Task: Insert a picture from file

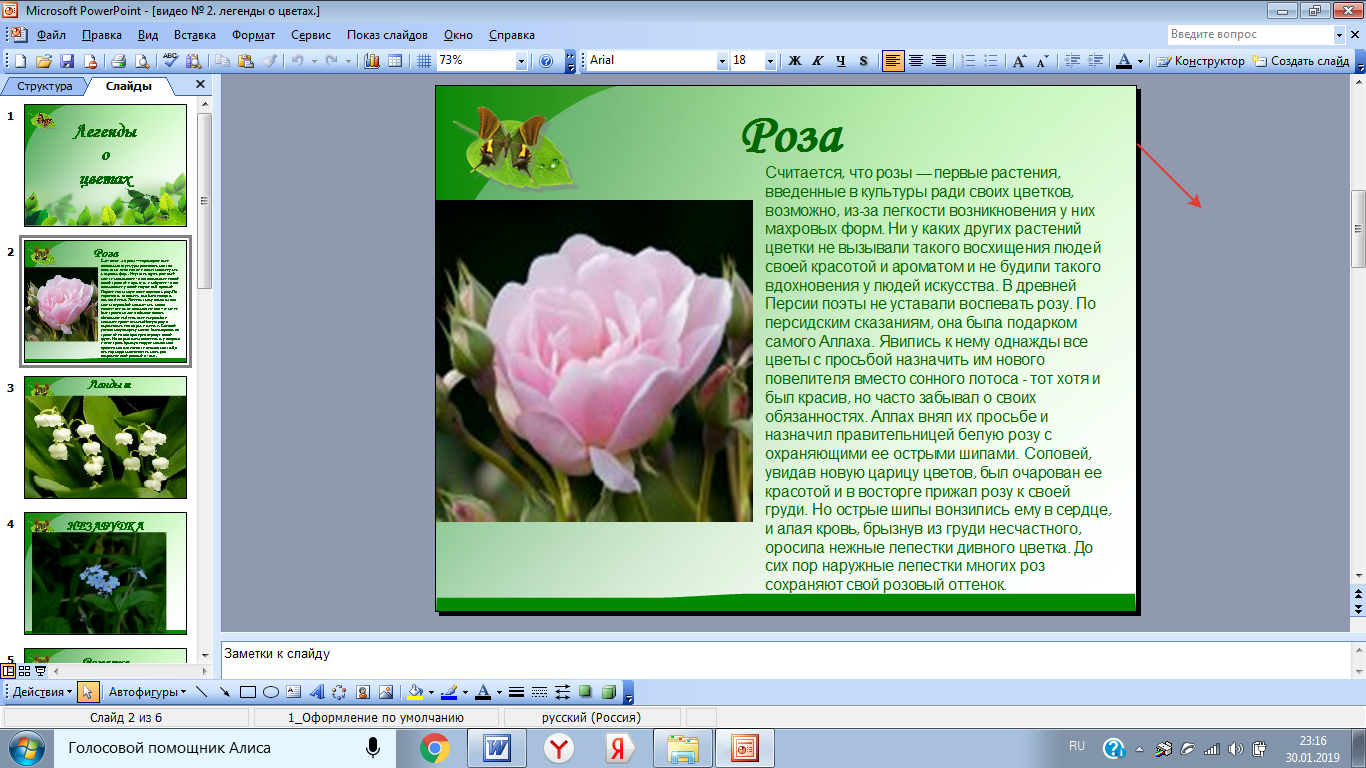Action: coord(385,692)
